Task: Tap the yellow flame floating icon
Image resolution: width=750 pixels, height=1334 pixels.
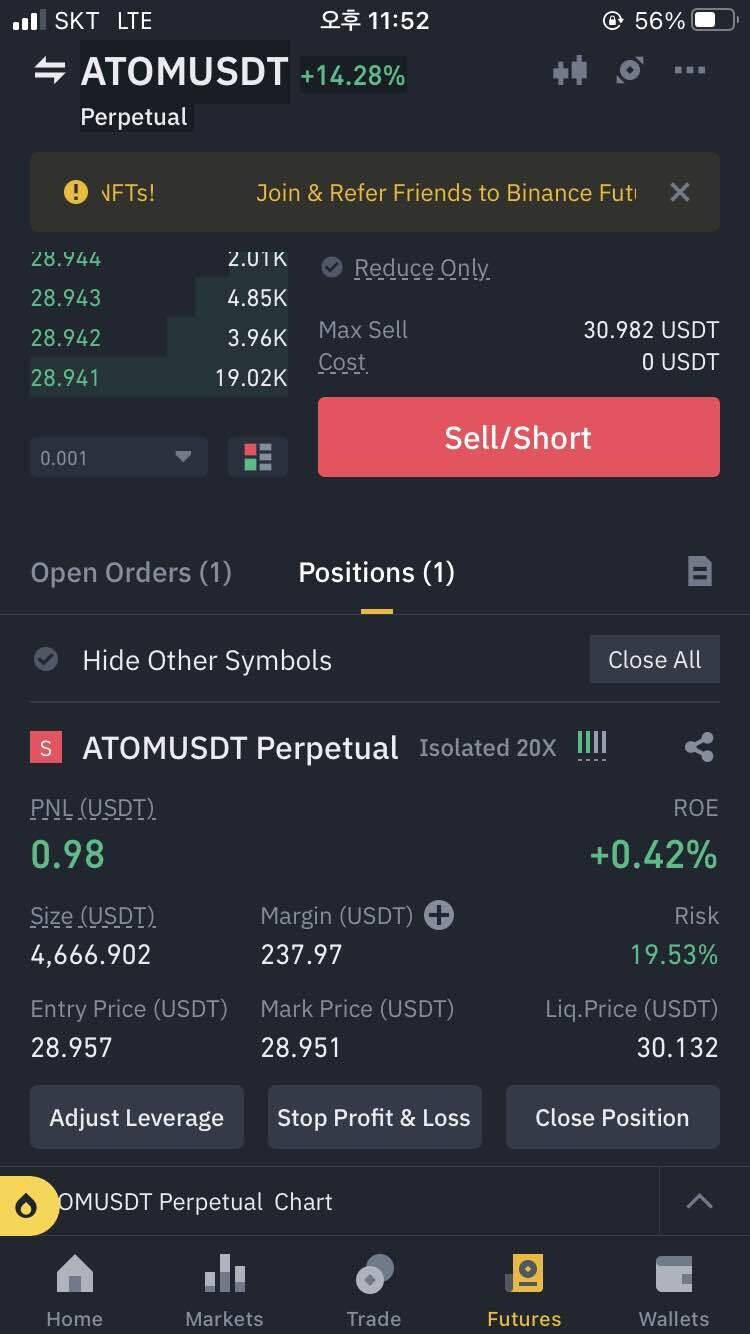Action: pyautogui.click(x=26, y=1206)
